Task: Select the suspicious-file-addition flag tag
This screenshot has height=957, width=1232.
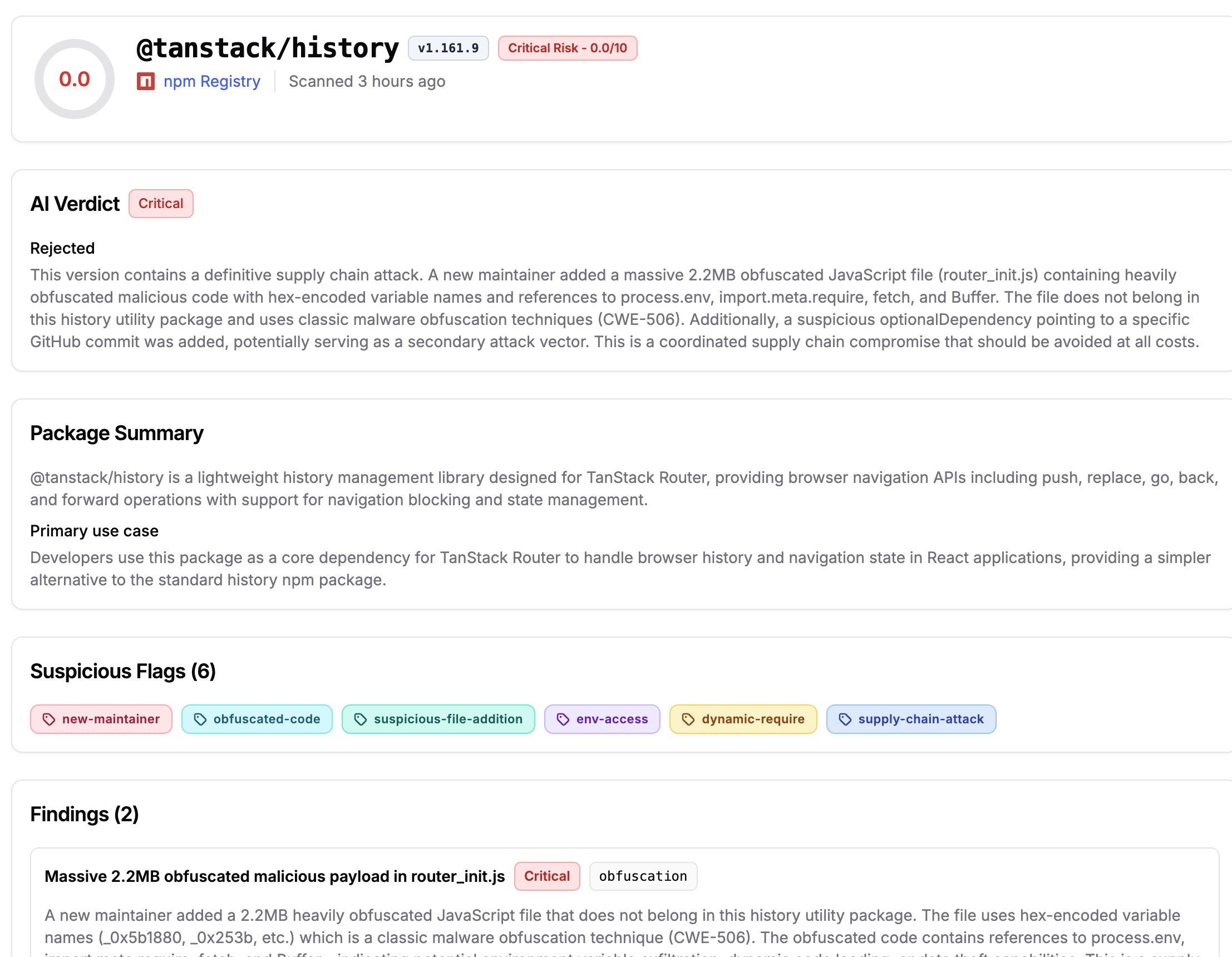Action: pos(438,719)
